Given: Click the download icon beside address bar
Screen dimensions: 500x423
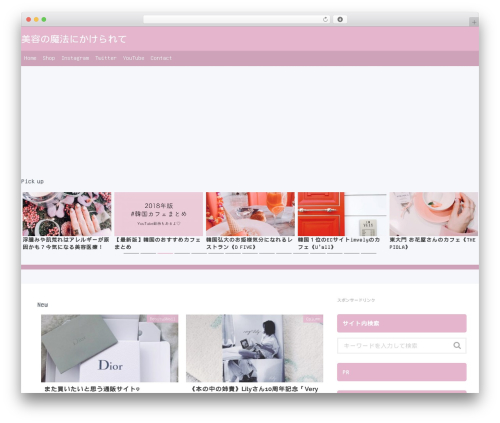Looking at the screenshot, I should point(340,20).
